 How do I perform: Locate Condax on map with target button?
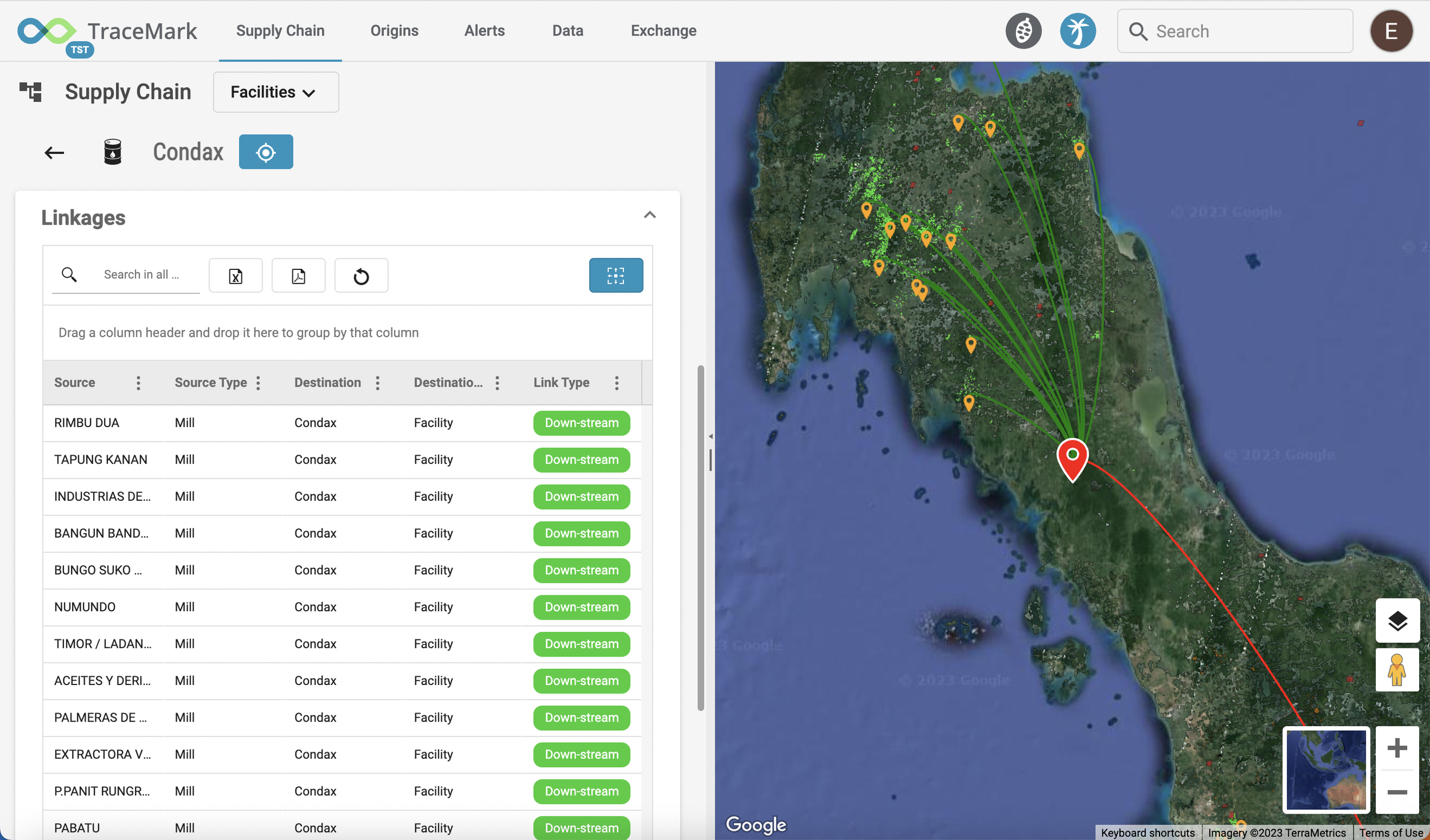(x=266, y=152)
